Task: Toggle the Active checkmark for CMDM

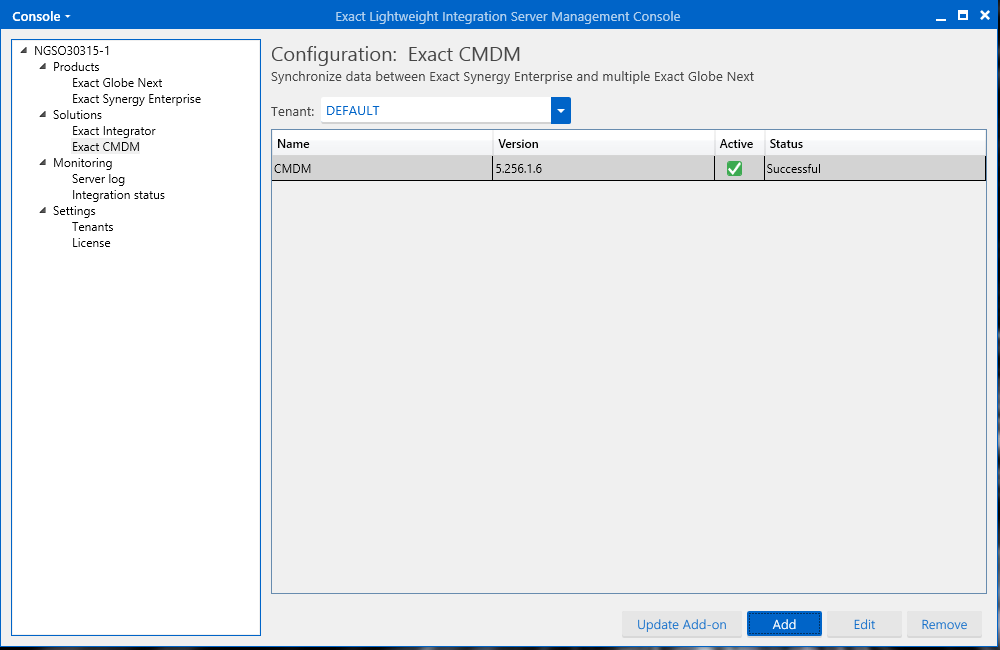Action: click(x=734, y=168)
